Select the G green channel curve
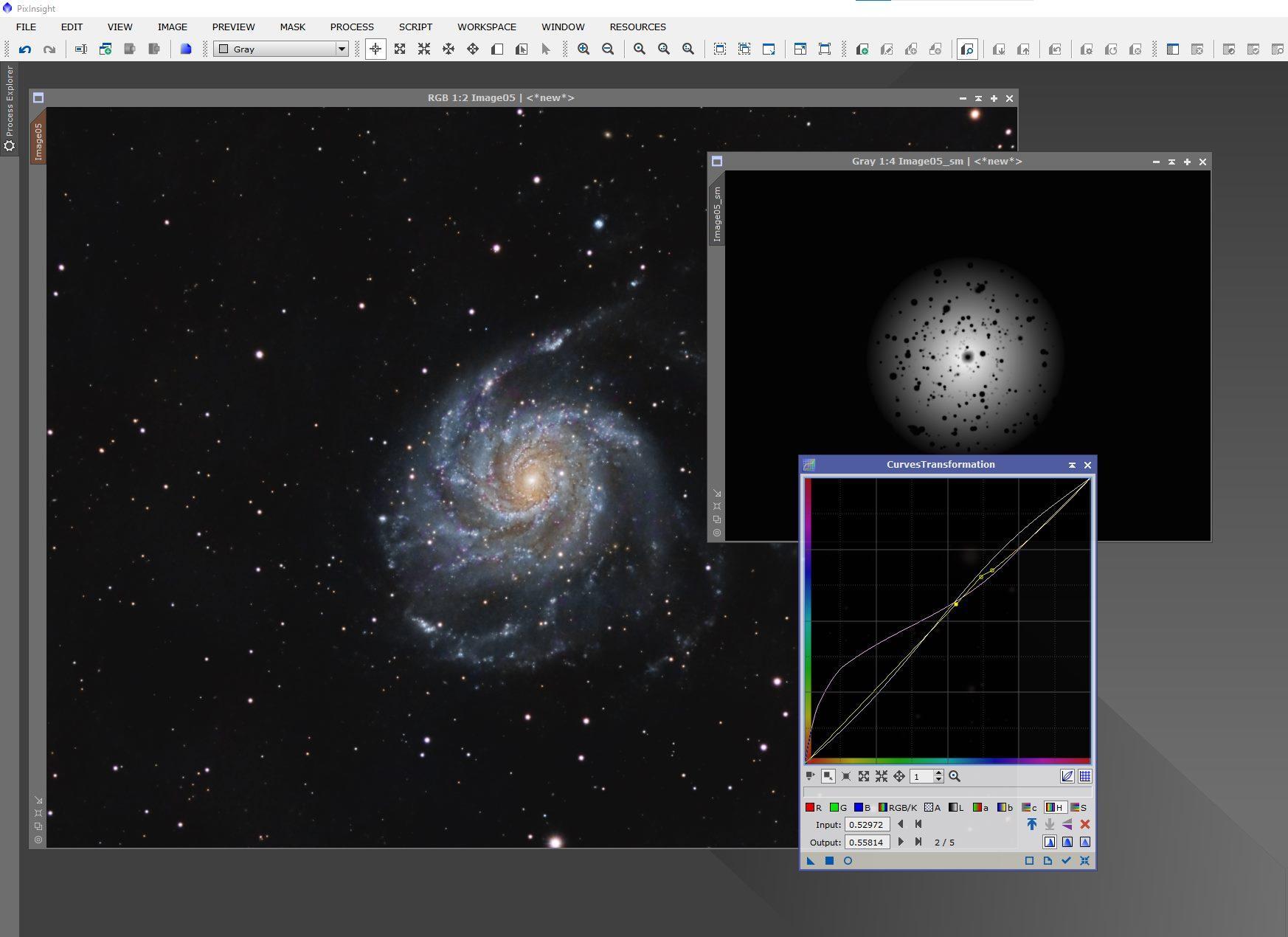This screenshot has width=1288, height=937. tap(839, 807)
